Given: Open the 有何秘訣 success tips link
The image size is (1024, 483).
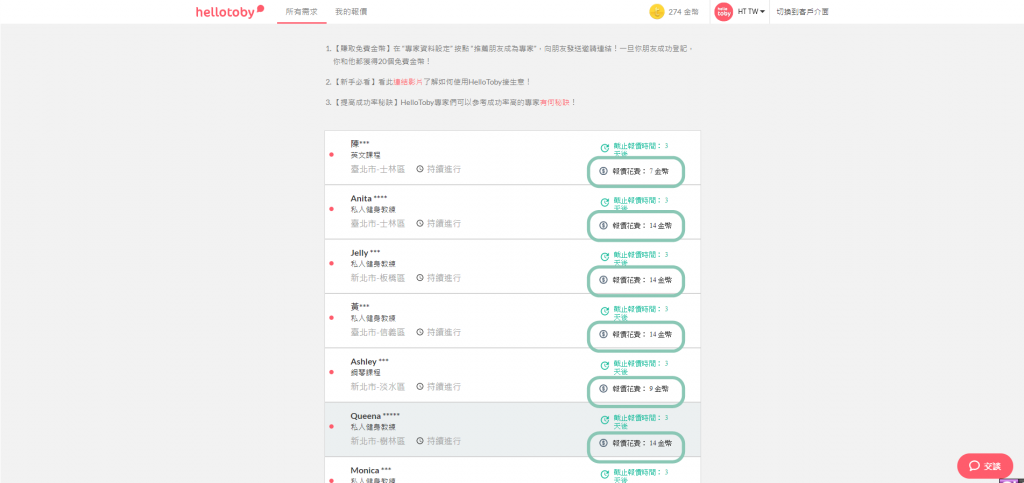Looking at the screenshot, I should (554, 102).
